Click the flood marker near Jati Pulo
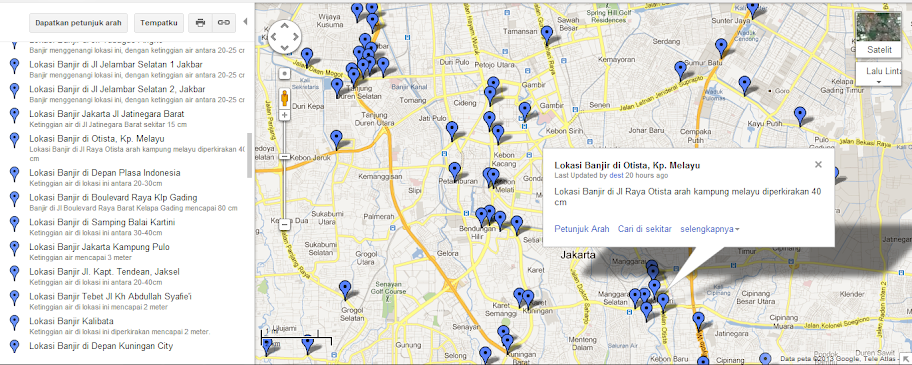The image size is (912, 365). [452, 131]
